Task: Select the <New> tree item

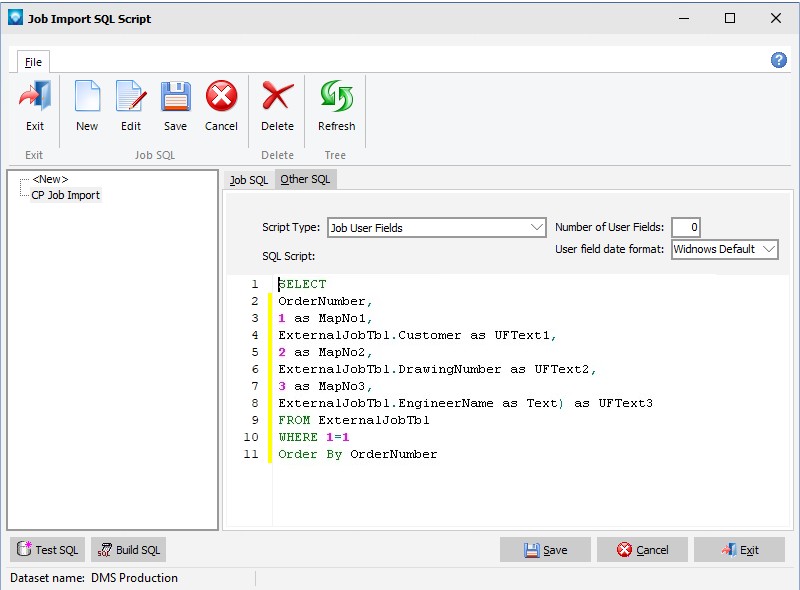Action: coord(50,179)
